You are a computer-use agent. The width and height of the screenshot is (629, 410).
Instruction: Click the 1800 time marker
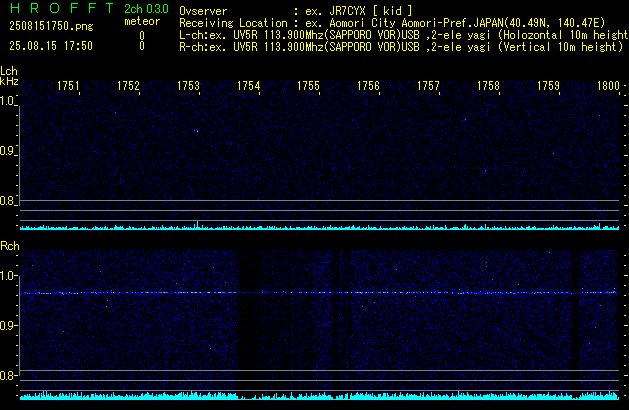coord(608,86)
